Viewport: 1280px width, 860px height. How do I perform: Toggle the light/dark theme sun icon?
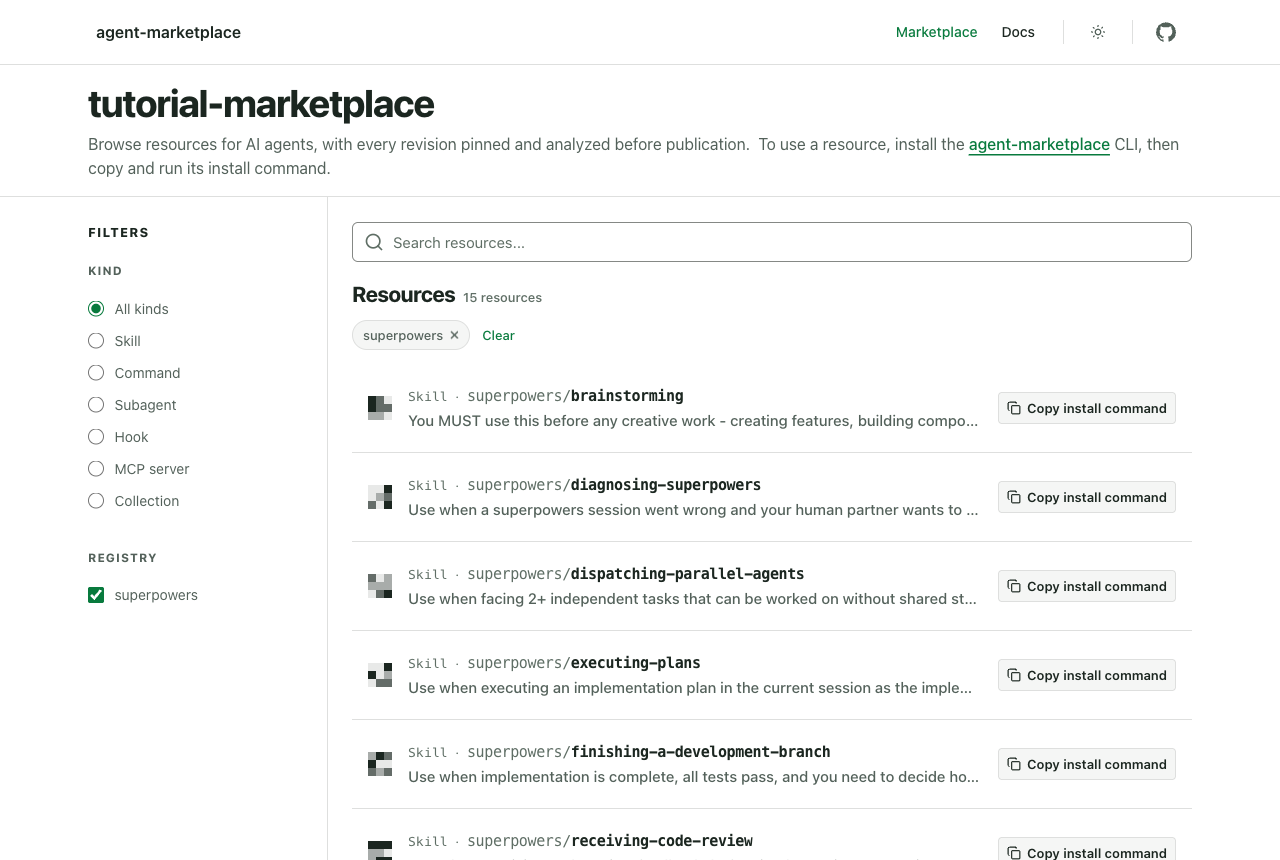(x=1098, y=32)
